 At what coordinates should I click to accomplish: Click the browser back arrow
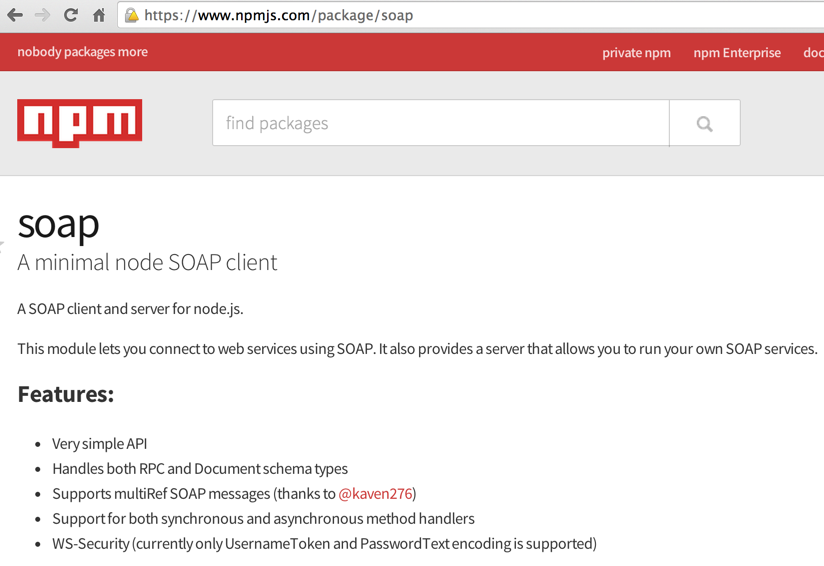(x=15, y=15)
